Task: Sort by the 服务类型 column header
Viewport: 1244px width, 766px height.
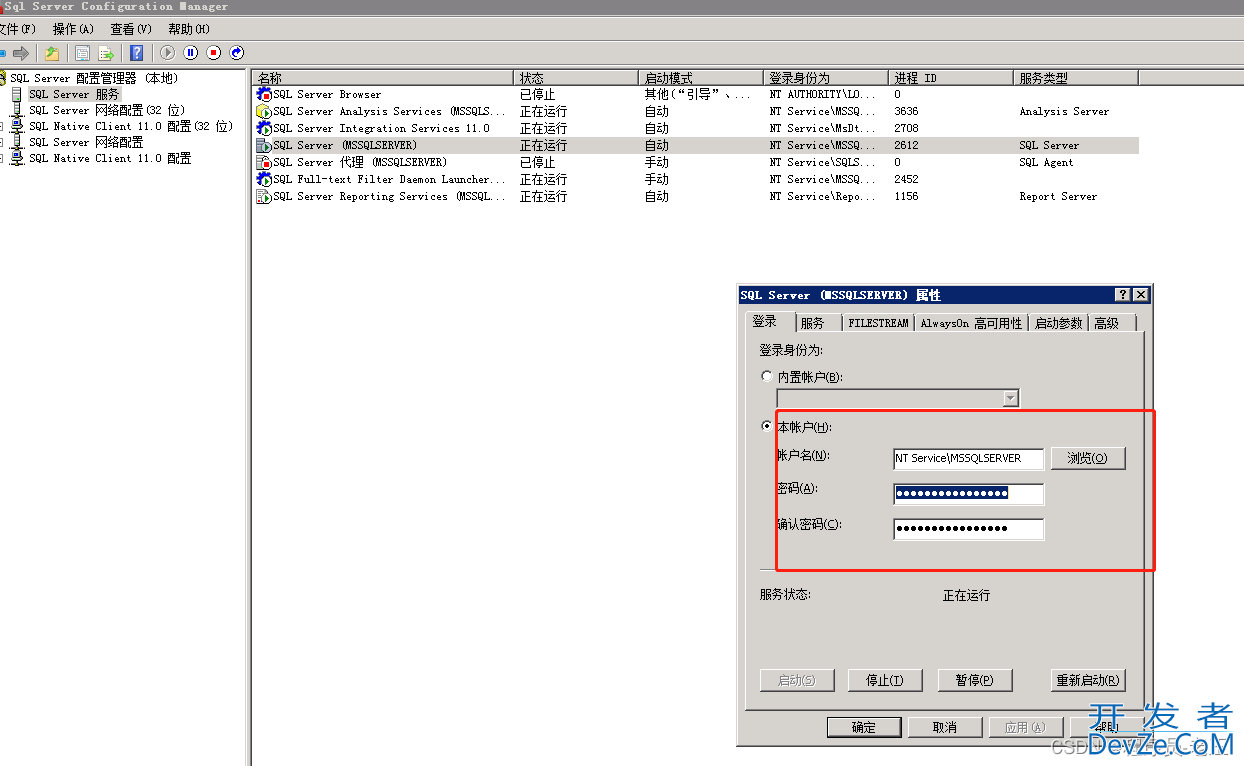Action: pos(1077,77)
